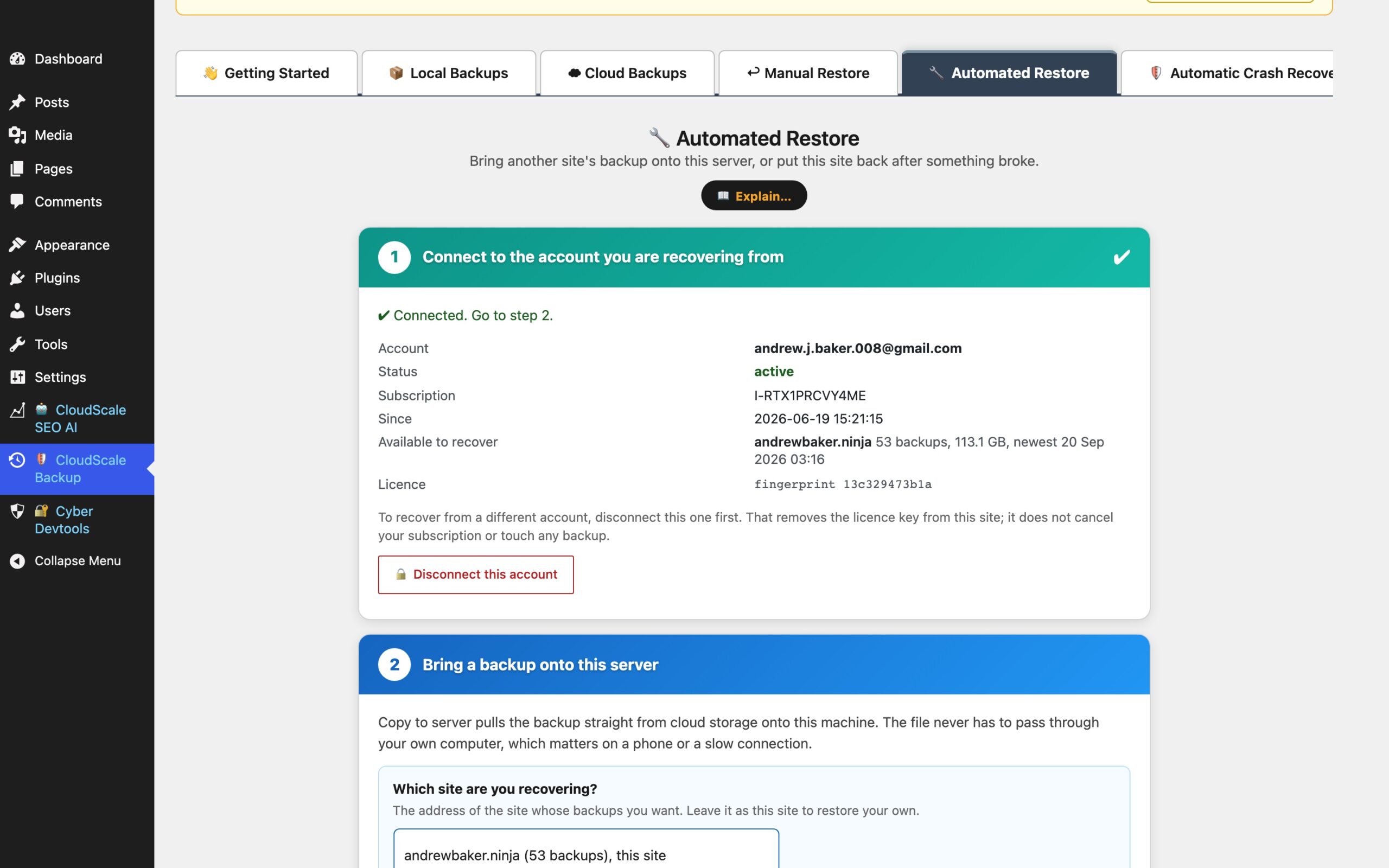The width and height of the screenshot is (1389, 868).
Task: Click the Media icon in sidebar
Action: (17, 135)
